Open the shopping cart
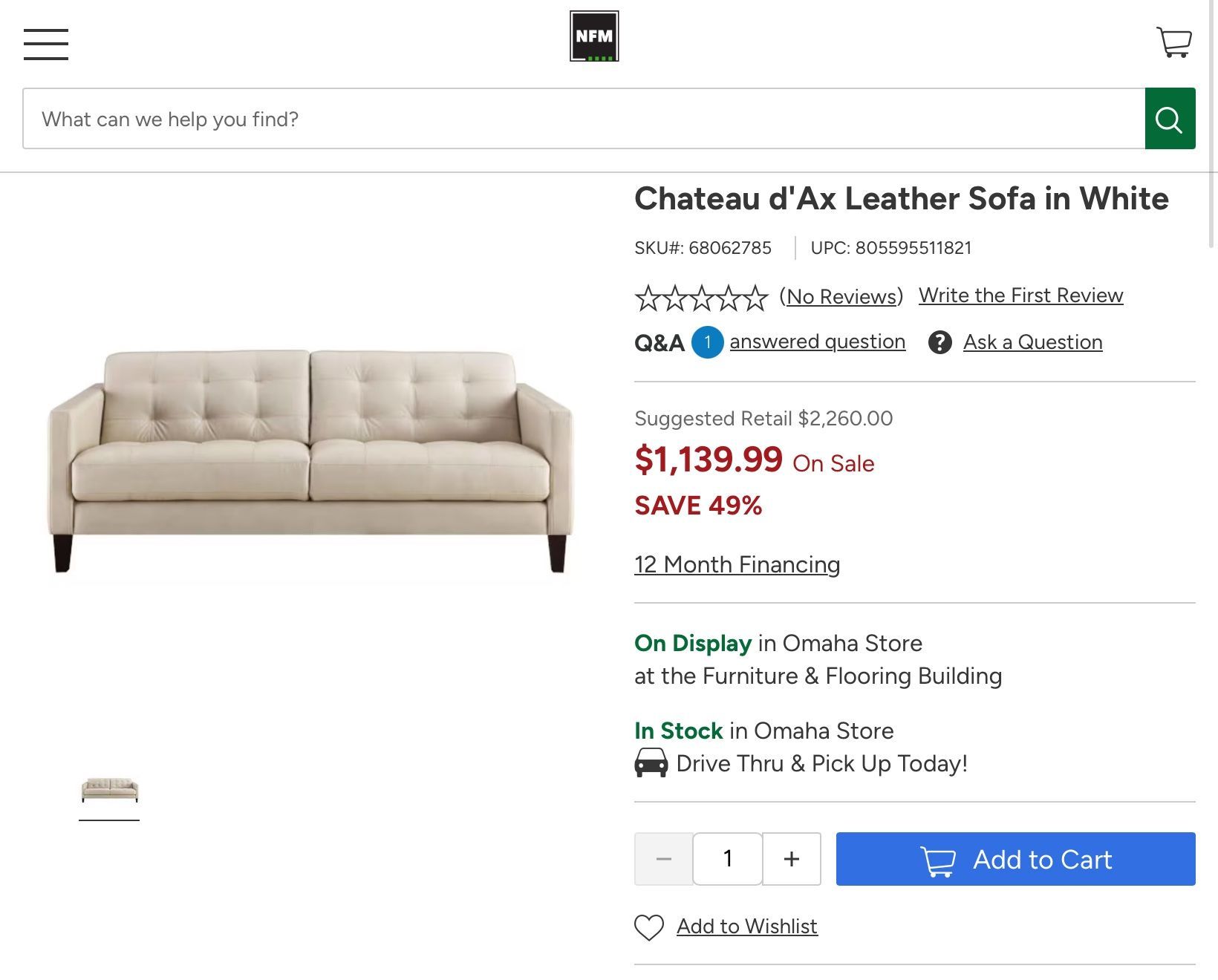The image size is (1218, 980). (x=1174, y=41)
